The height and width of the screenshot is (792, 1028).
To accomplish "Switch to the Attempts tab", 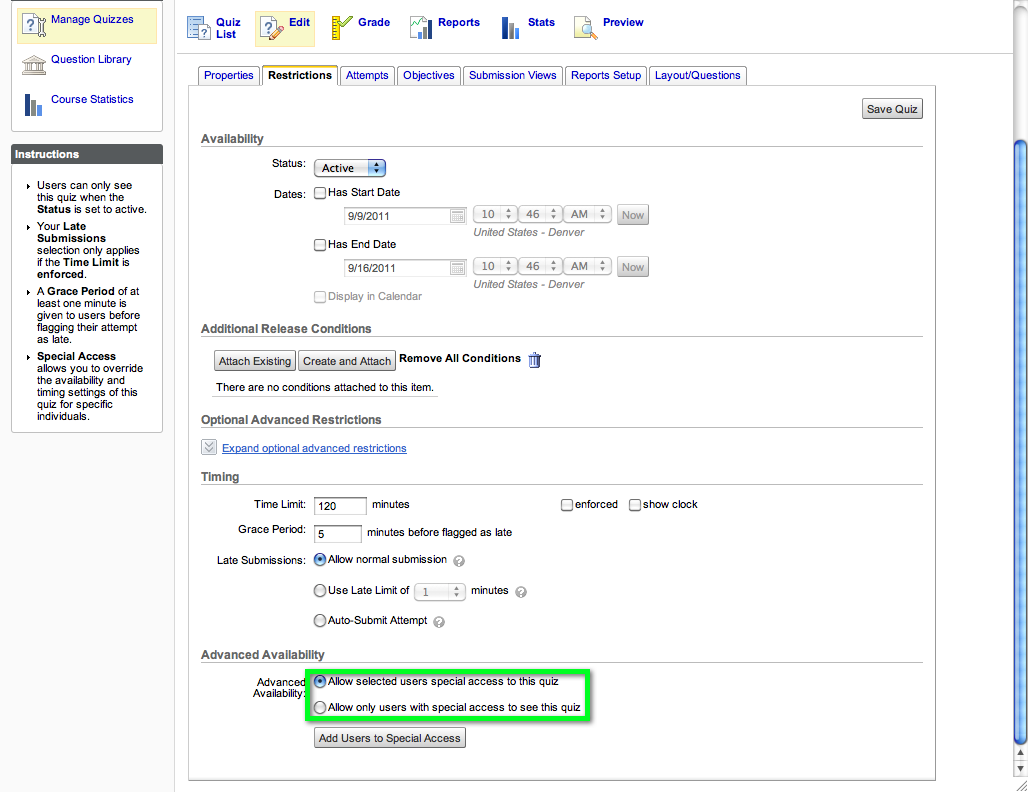I will click(367, 75).
